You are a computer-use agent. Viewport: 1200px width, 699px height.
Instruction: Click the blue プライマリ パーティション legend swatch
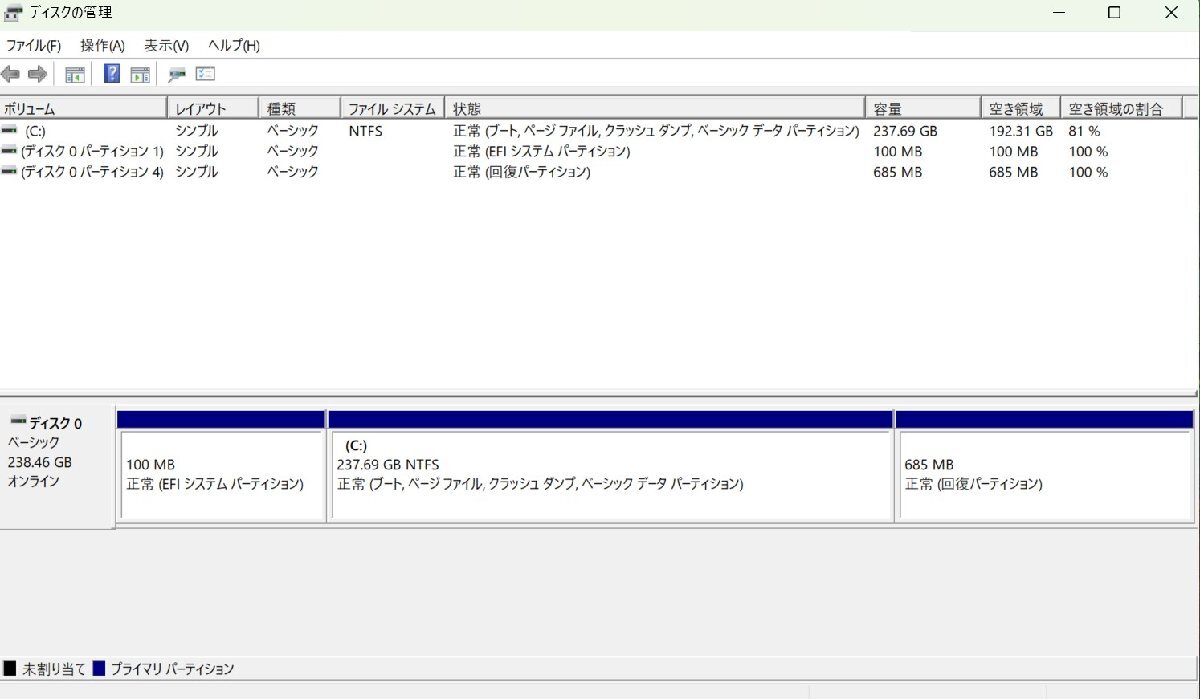[x=99, y=669]
